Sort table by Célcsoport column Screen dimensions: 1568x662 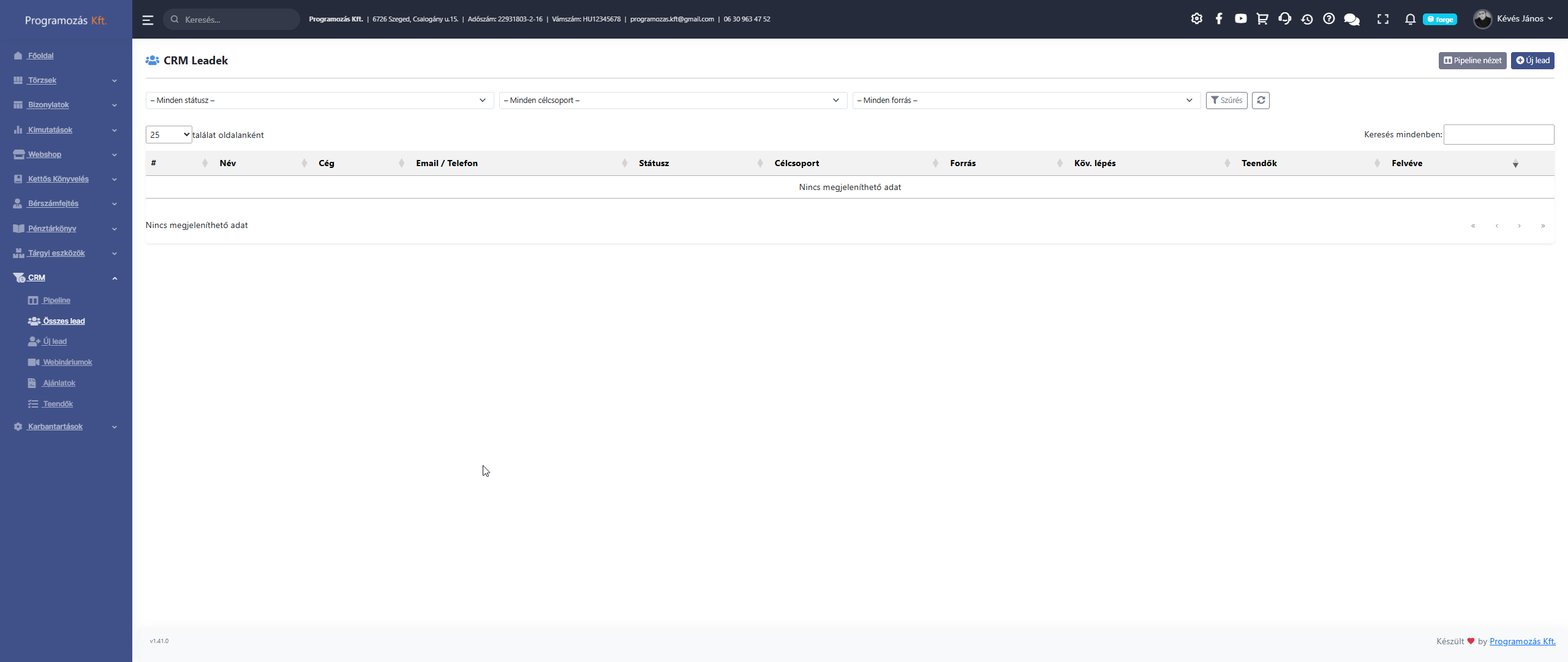856,163
